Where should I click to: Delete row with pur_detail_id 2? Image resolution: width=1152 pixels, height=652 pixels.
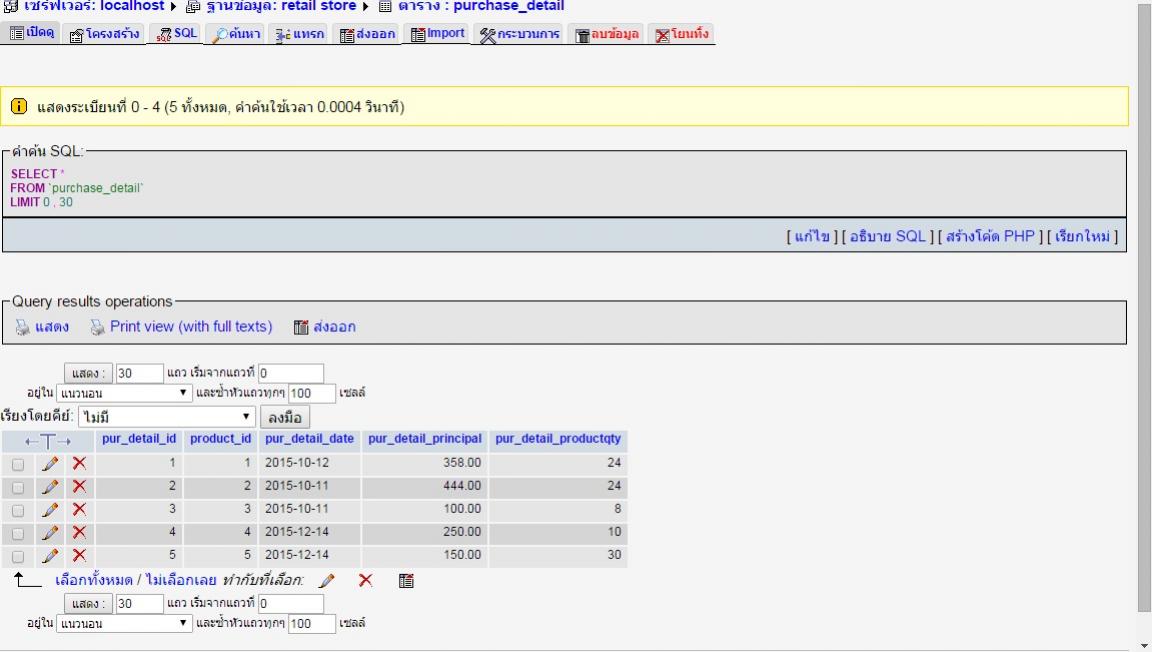coord(79,487)
